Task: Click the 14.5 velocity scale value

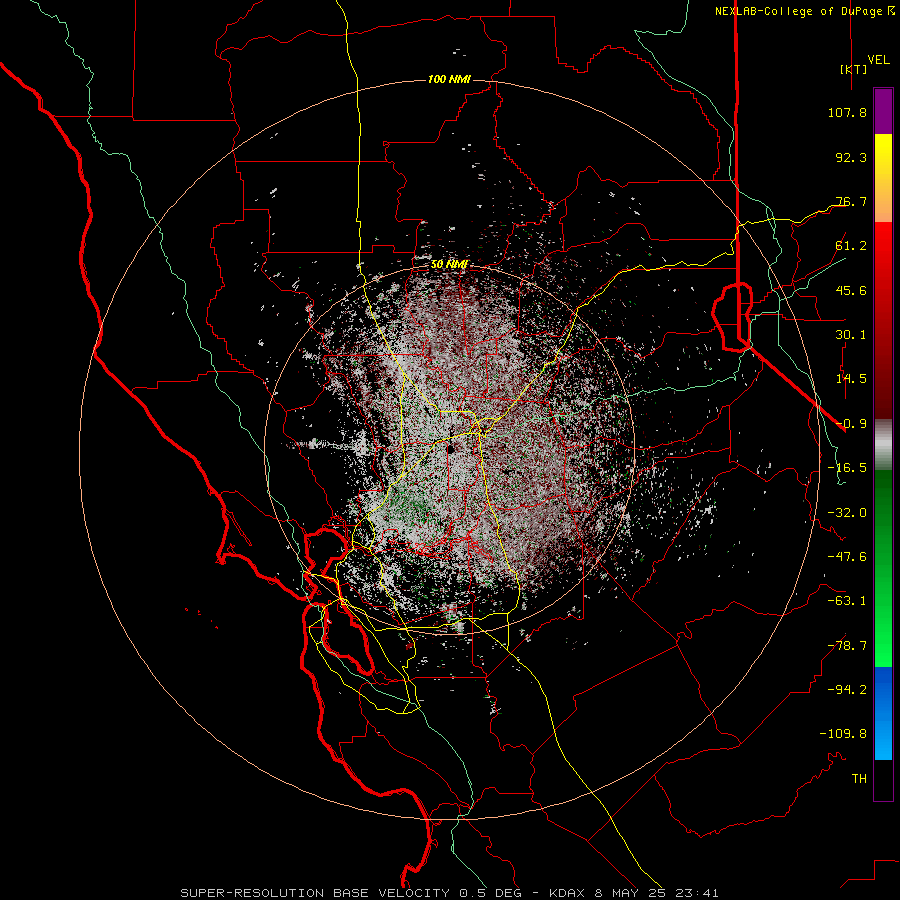Action: coord(851,379)
